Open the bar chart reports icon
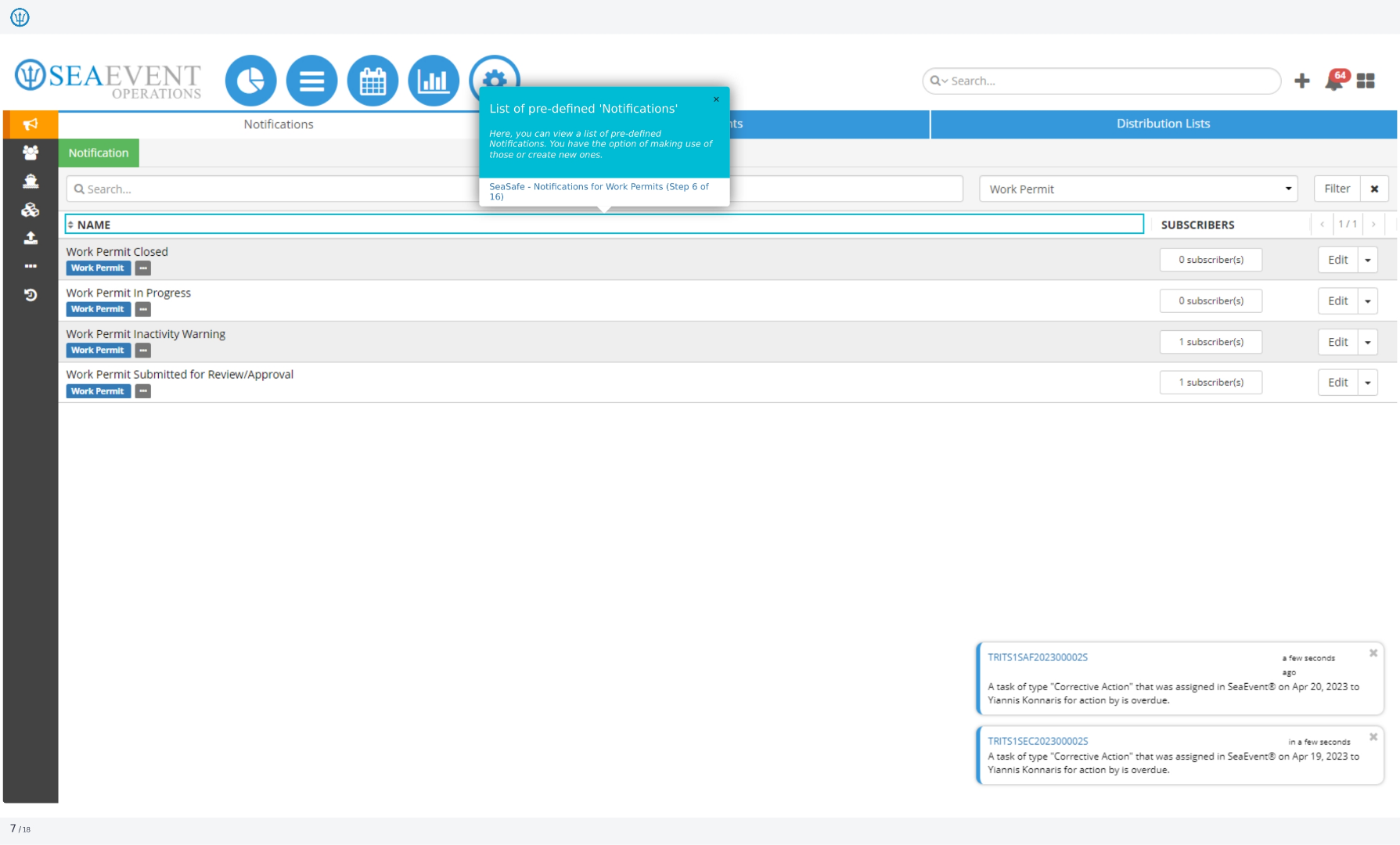Viewport: 1400px width, 845px height. pyautogui.click(x=434, y=81)
